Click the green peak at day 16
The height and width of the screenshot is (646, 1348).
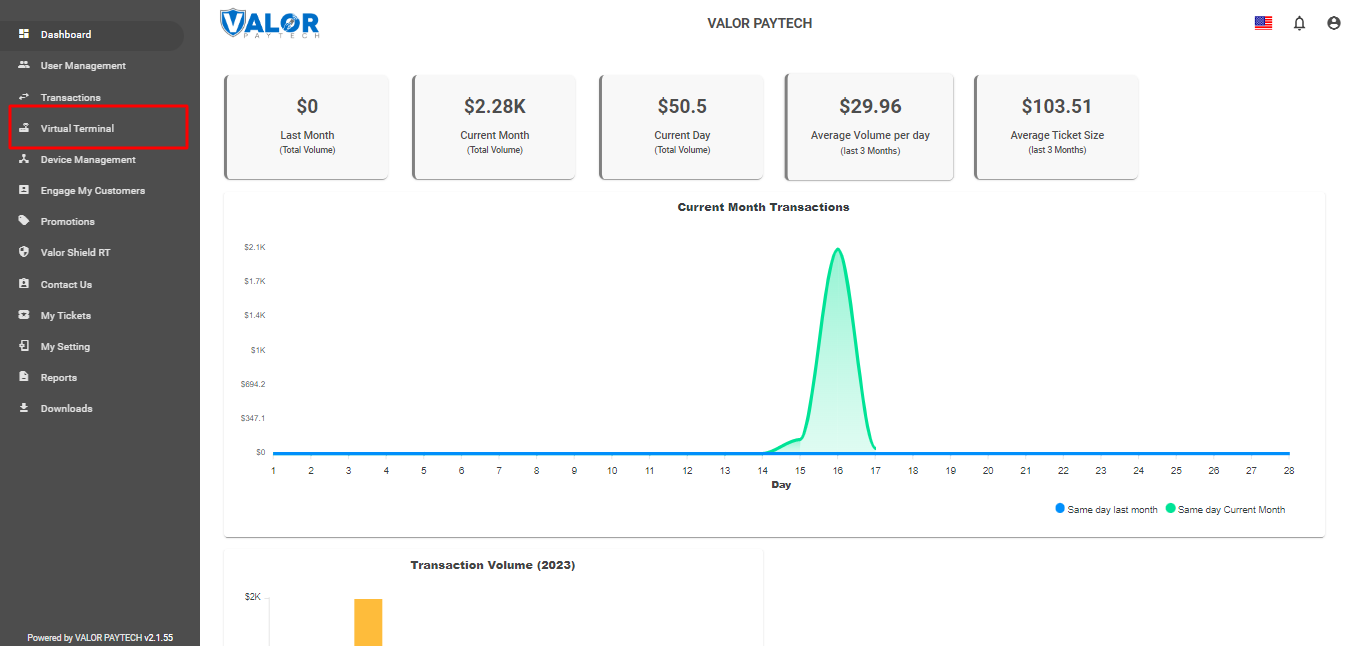click(x=838, y=250)
